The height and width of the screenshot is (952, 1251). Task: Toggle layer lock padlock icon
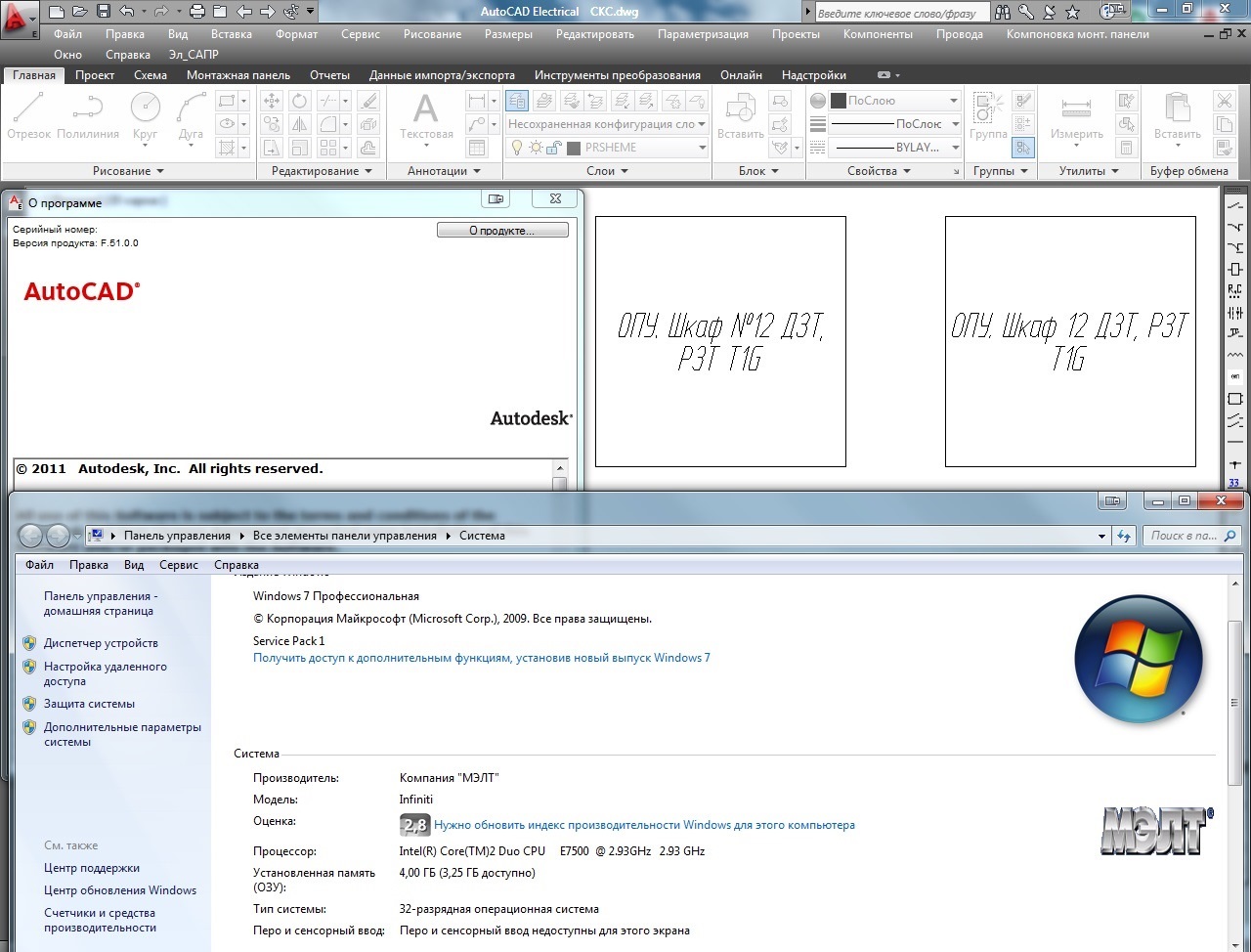pos(552,148)
